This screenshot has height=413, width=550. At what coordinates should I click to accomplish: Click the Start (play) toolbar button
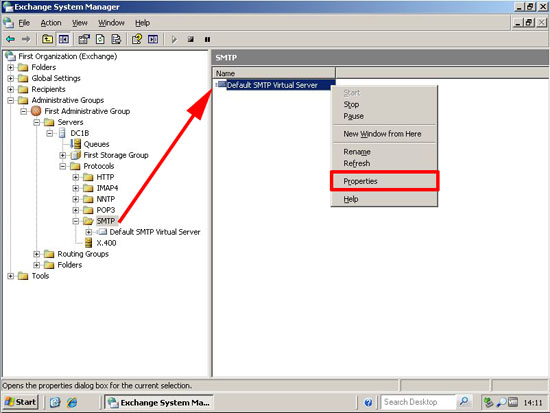pyautogui.click(x=174, y=39)
